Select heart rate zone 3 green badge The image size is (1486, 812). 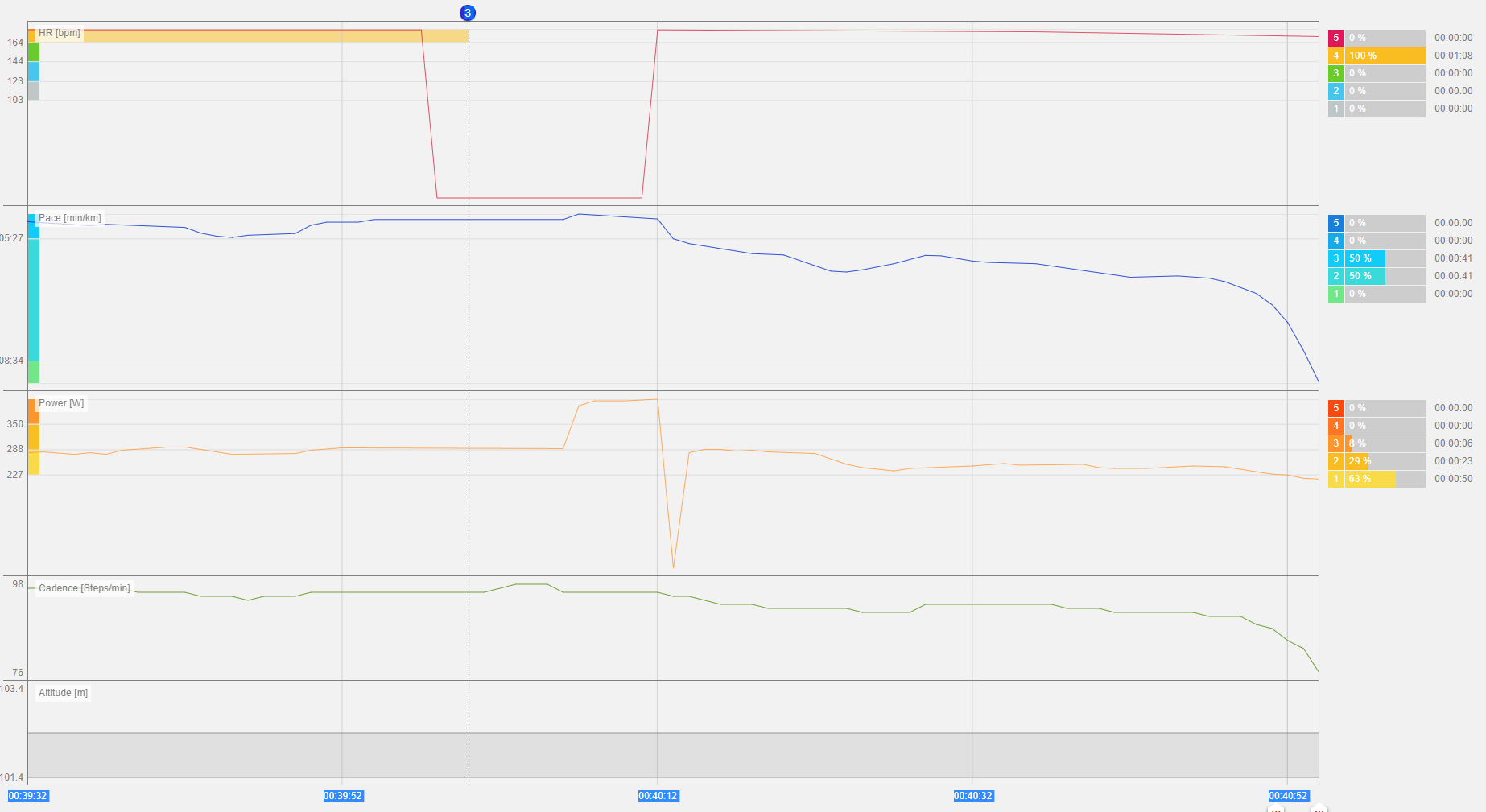click(x=1335, y=73)
